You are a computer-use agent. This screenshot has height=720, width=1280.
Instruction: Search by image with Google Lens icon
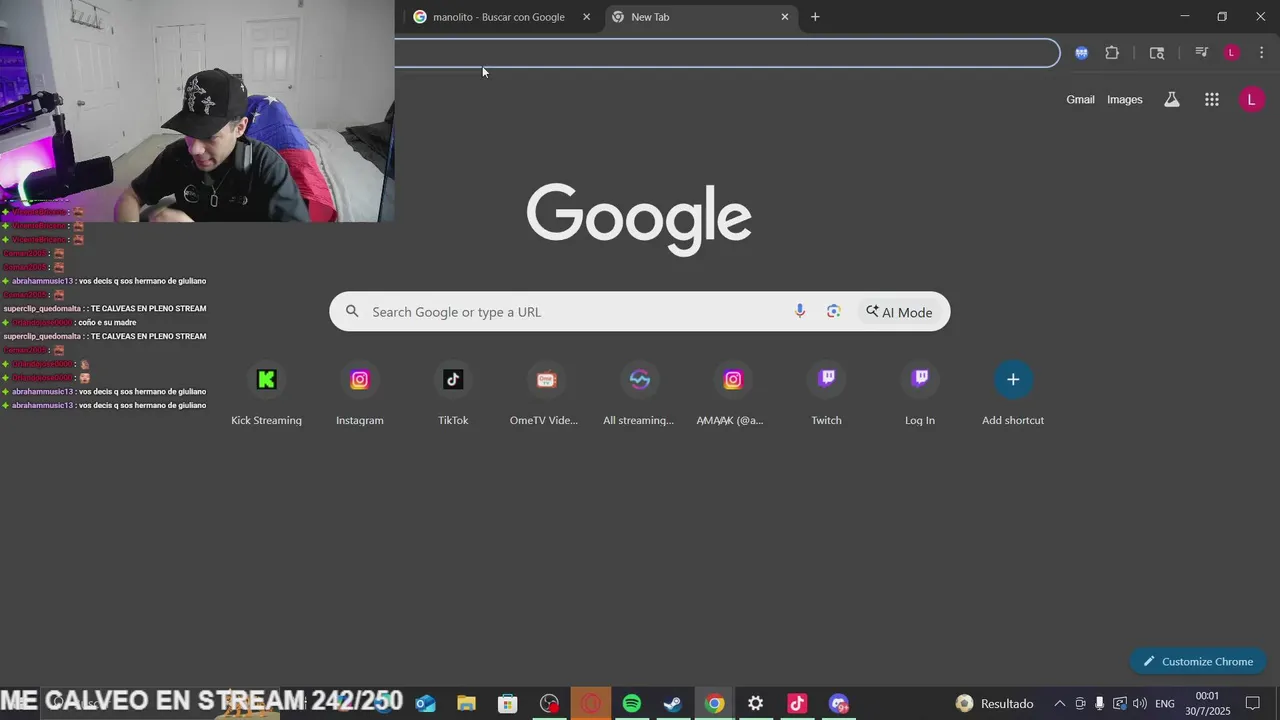(834, 312)
